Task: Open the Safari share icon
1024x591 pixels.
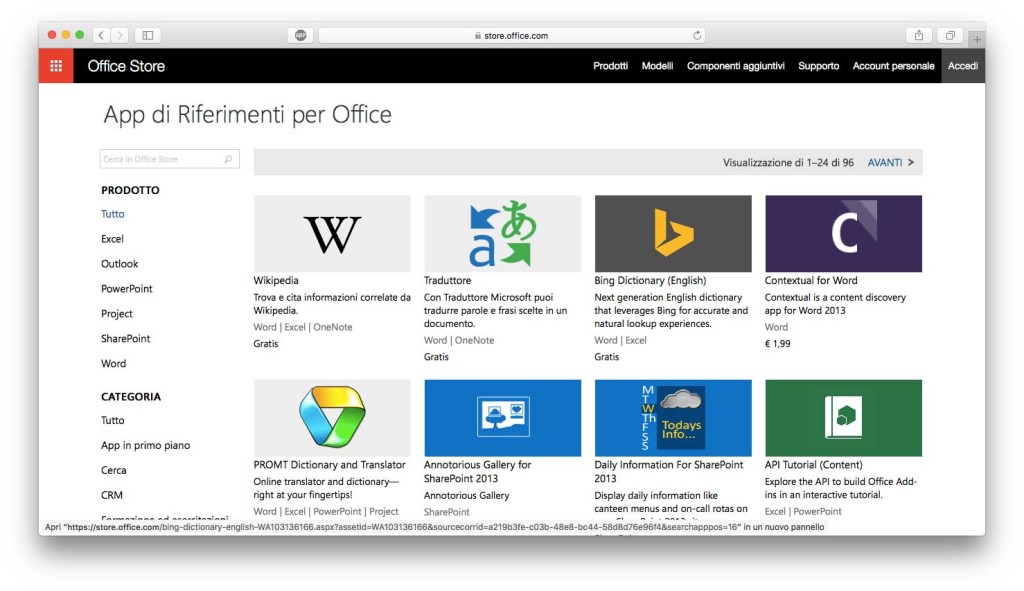Action: (x=918, y=34)
